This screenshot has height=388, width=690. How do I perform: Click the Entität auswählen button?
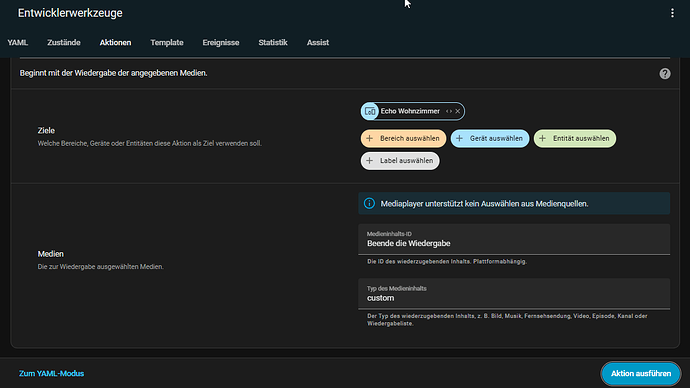pos(575,139)
